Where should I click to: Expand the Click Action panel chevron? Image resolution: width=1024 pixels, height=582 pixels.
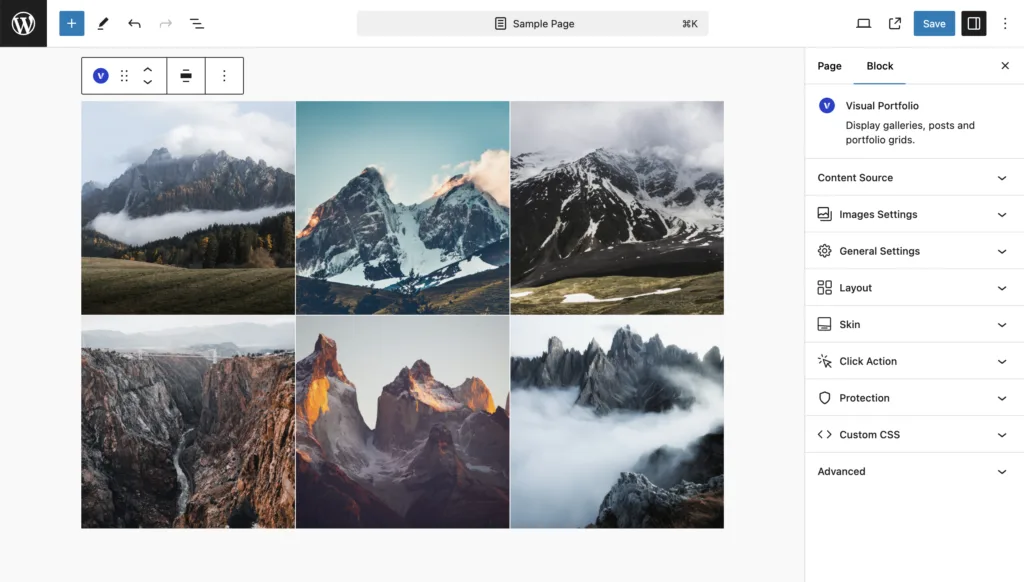1002,361
